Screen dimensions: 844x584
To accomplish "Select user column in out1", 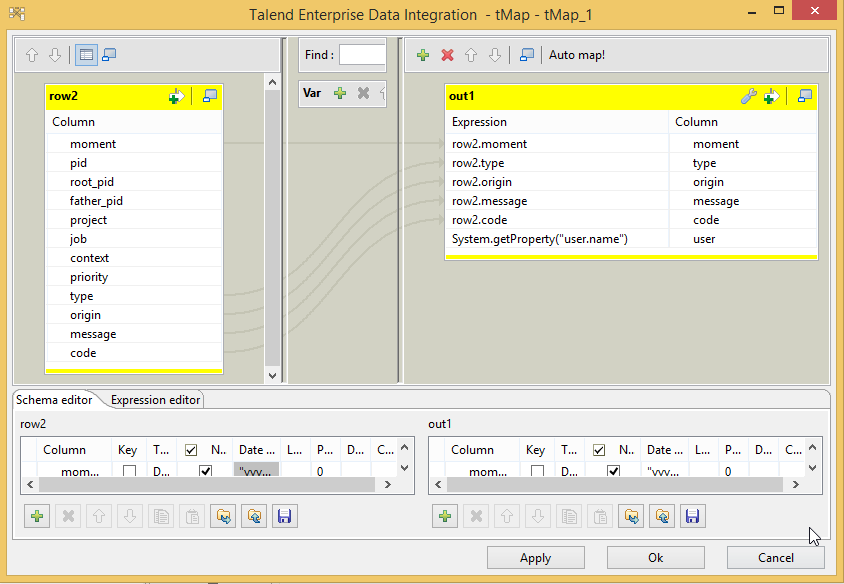I will pyautogui.click(x=743, y=239).
